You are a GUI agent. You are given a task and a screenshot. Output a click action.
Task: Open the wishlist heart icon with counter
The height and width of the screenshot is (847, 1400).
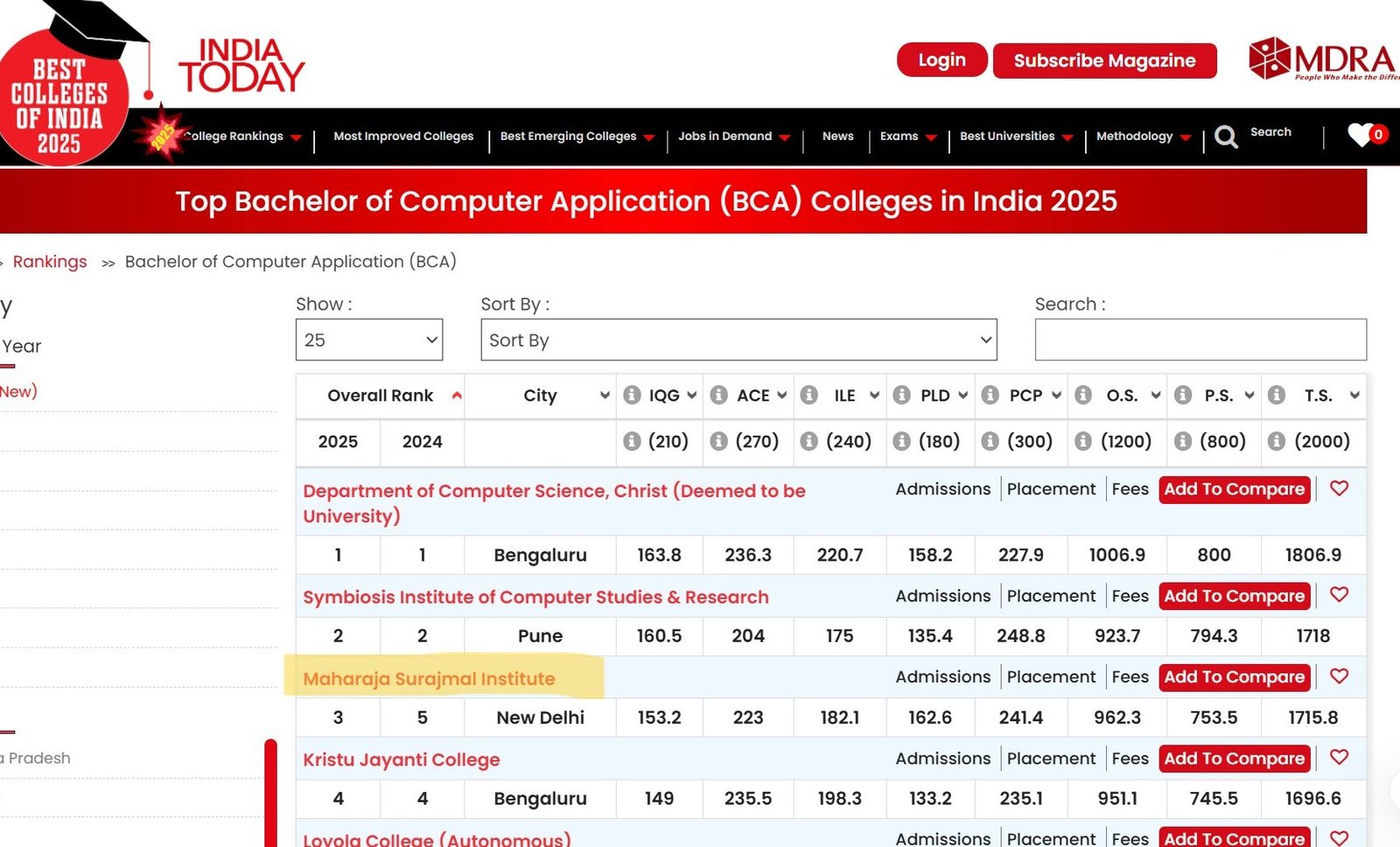[x=1366, y=134]
